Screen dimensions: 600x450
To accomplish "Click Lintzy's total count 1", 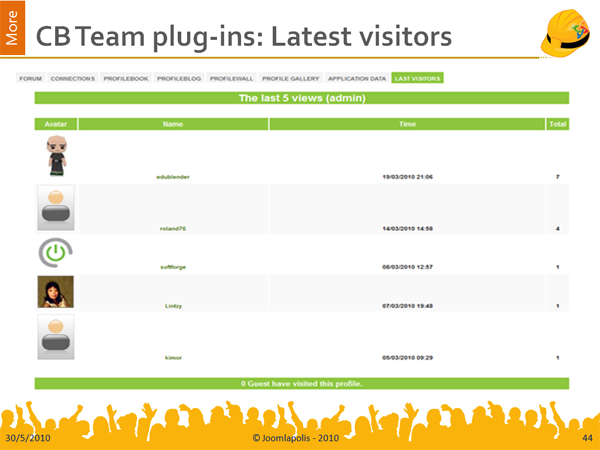I will pyautogui.click(x=558, y=306).
